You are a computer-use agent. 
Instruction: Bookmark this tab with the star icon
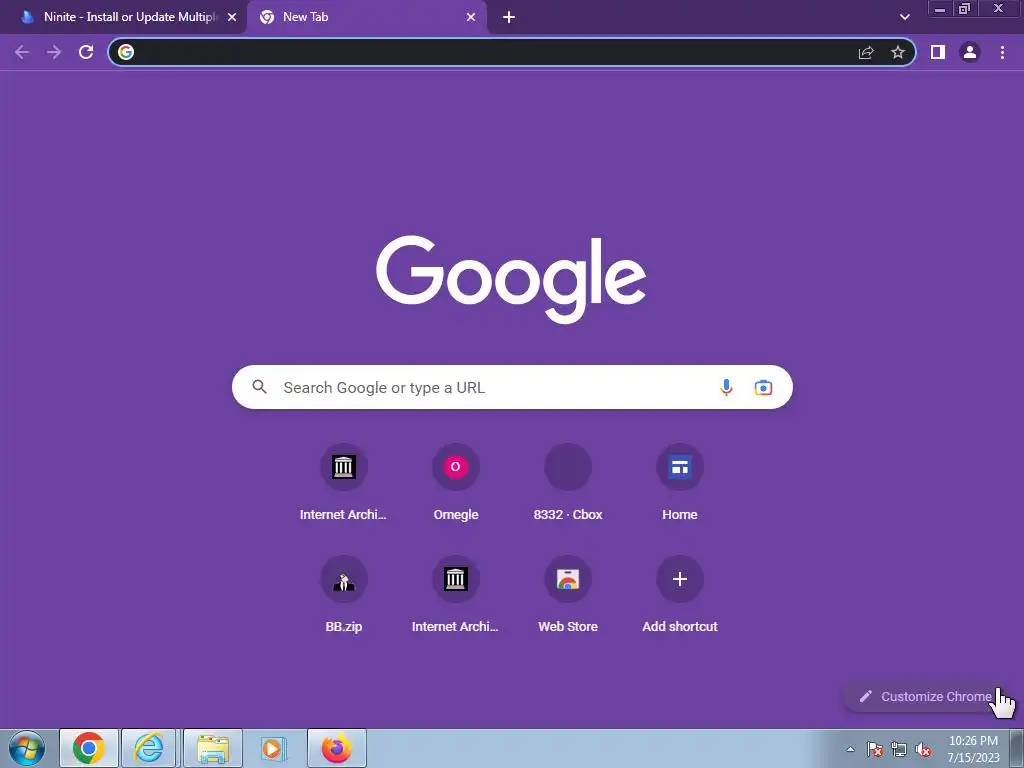click(898, 52)
